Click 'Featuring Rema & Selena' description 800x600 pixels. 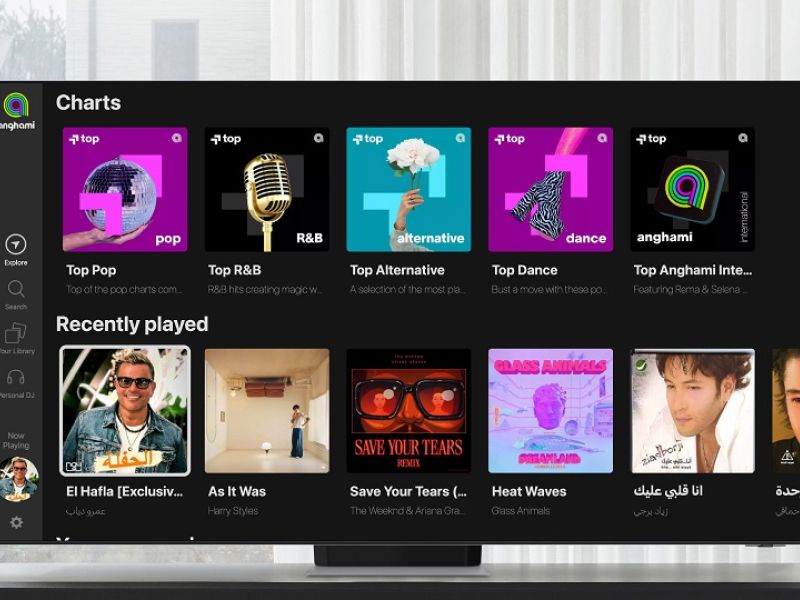tap(691, 289)
